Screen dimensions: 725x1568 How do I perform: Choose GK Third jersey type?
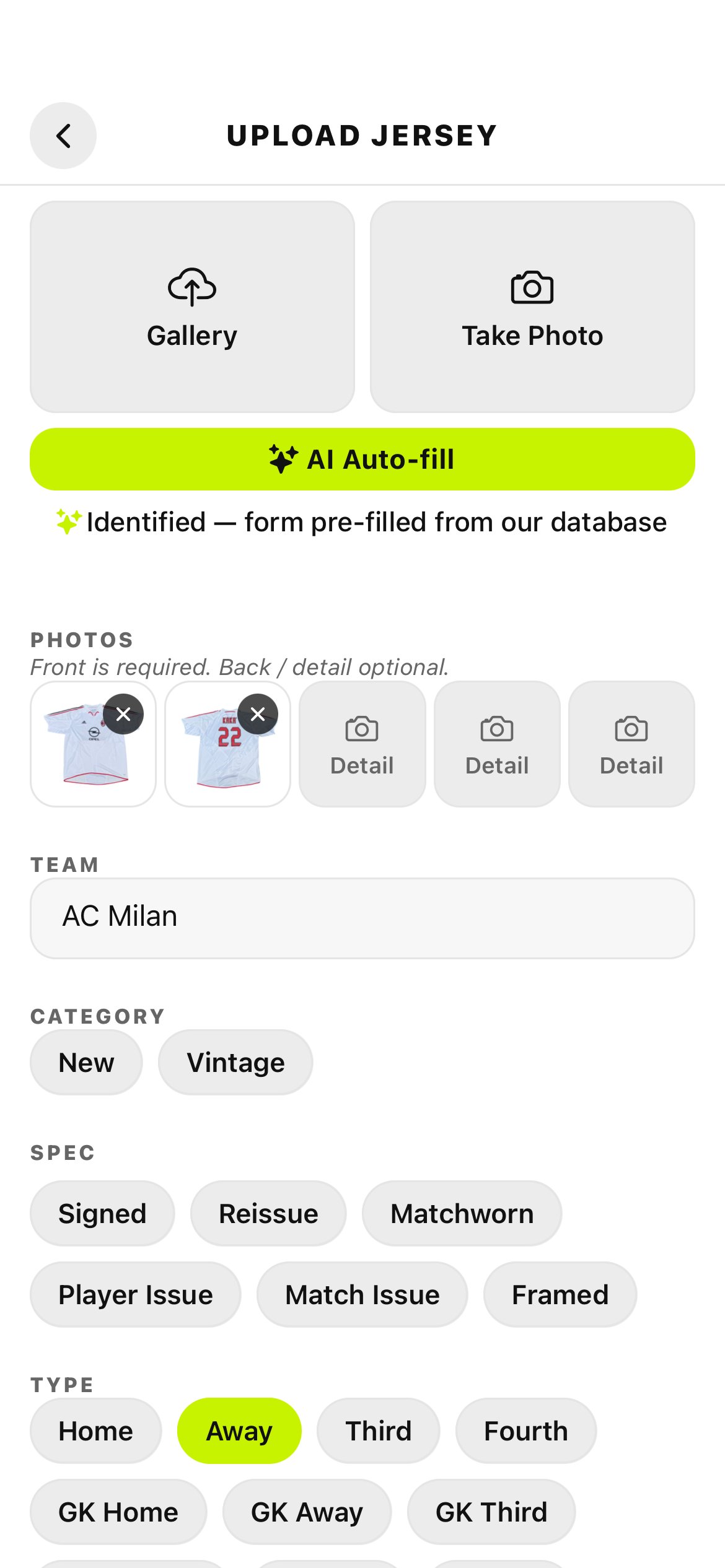point(491,1512)
